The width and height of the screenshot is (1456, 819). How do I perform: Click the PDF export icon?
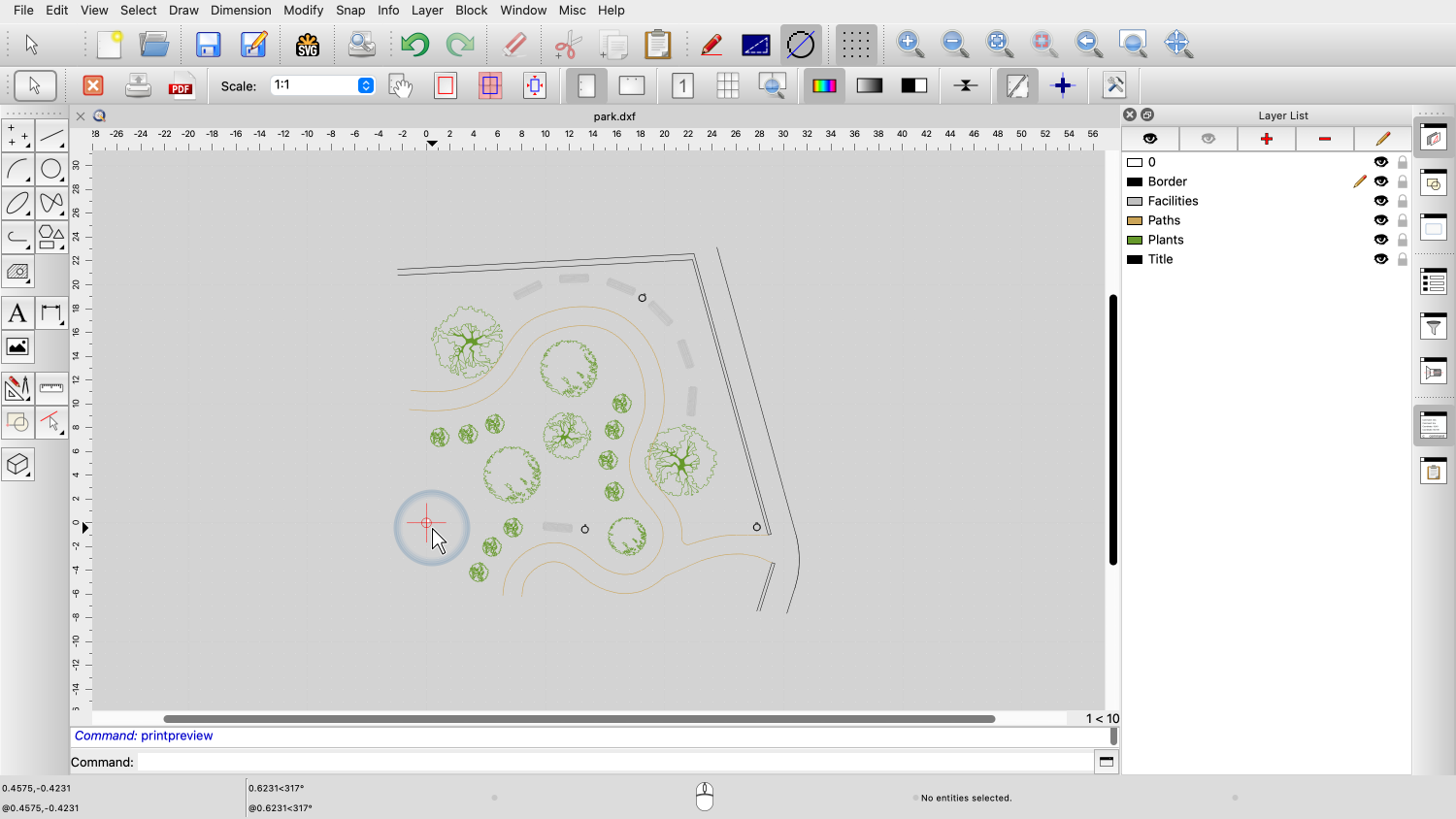[x=182, y=86]
